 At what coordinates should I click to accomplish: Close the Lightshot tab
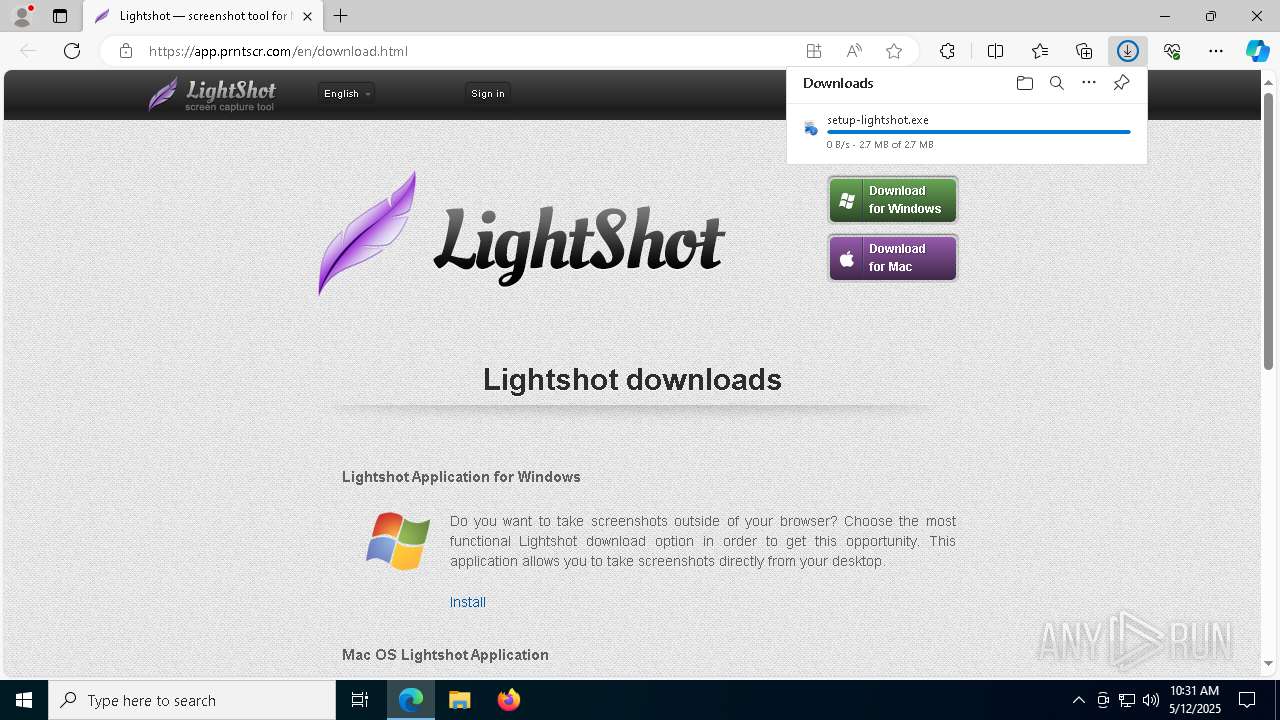click(x=308, y=16)
